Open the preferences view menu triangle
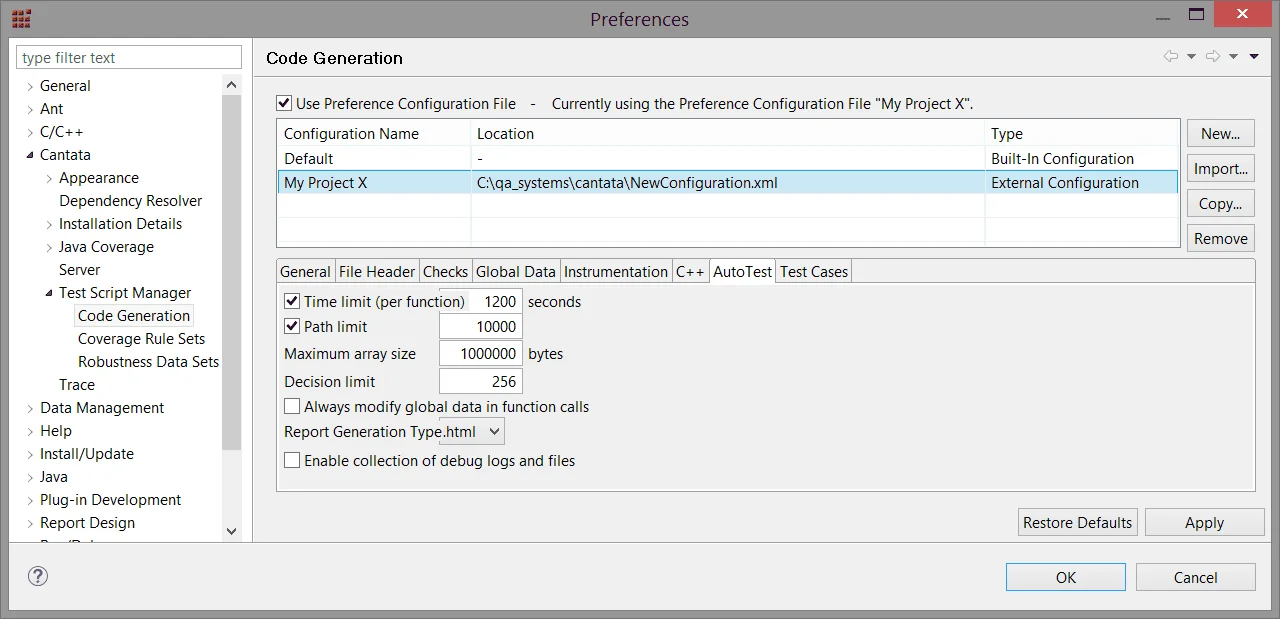This screenshot has height=619, width=1280. point(1254,57)
